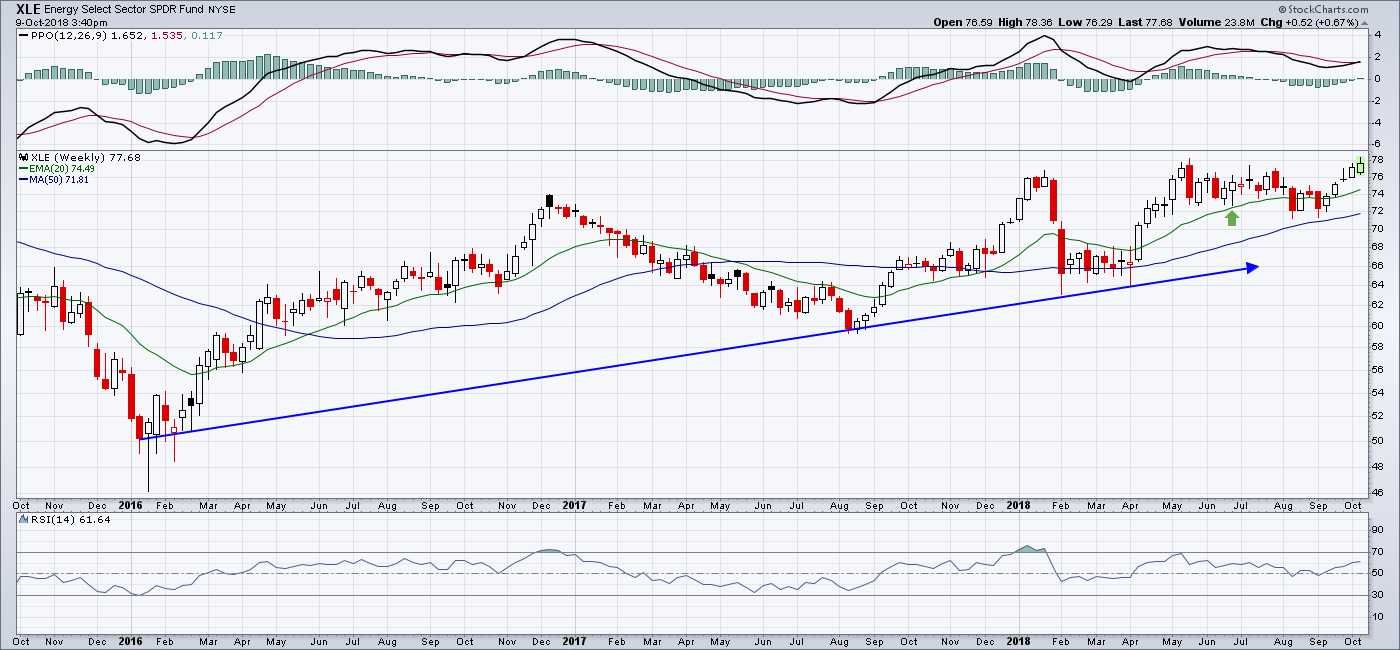Click the 2017 label on price panel axis
Viewport: 1400px width, 650px height.
click(572, 506)
